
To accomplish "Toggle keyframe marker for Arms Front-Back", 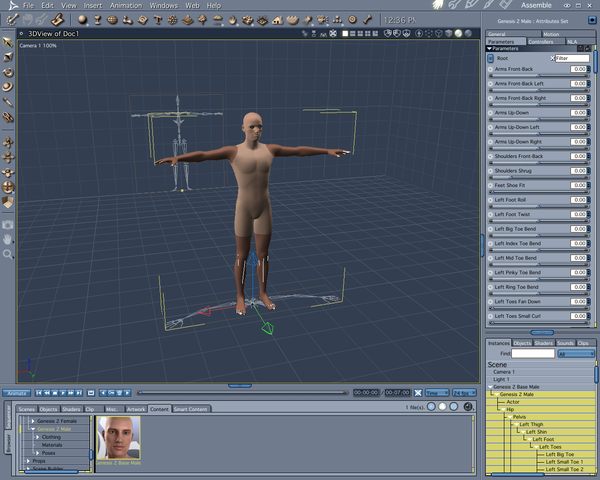I will click(490, 69).
